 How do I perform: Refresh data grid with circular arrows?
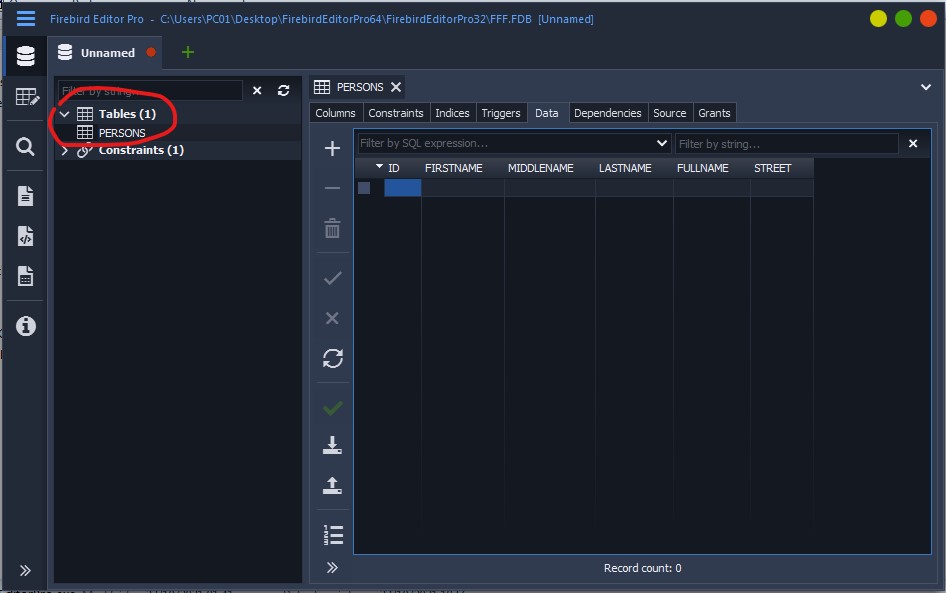(332, 358)
